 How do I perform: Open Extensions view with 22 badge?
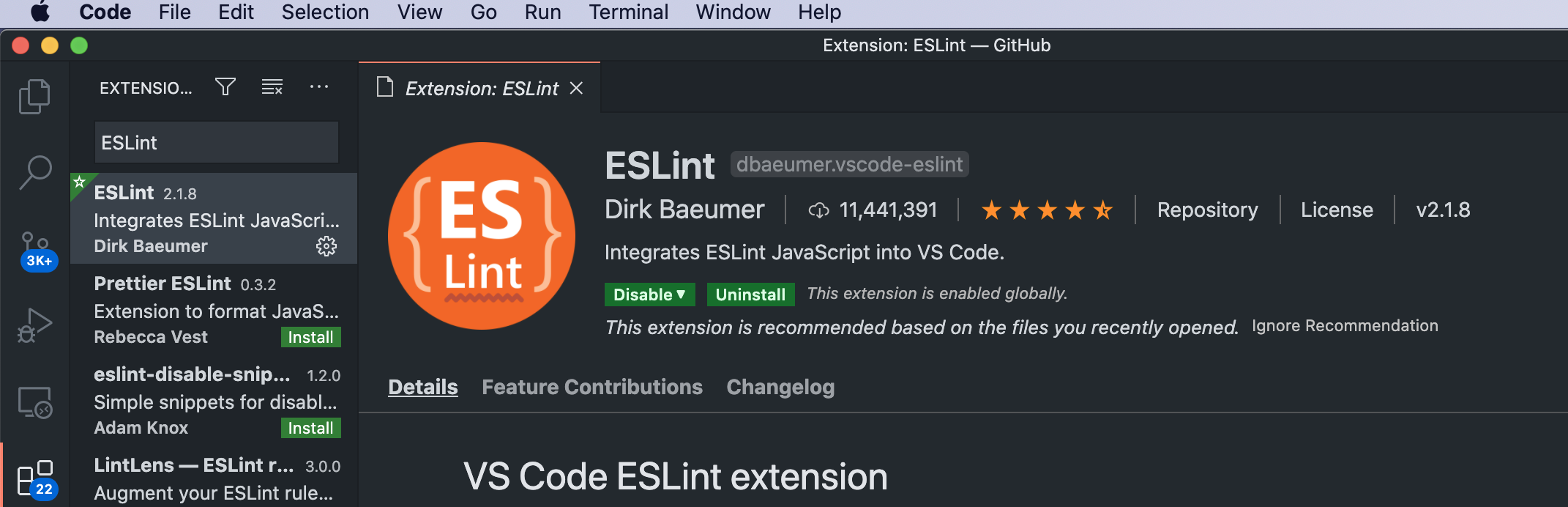(37, 480)
